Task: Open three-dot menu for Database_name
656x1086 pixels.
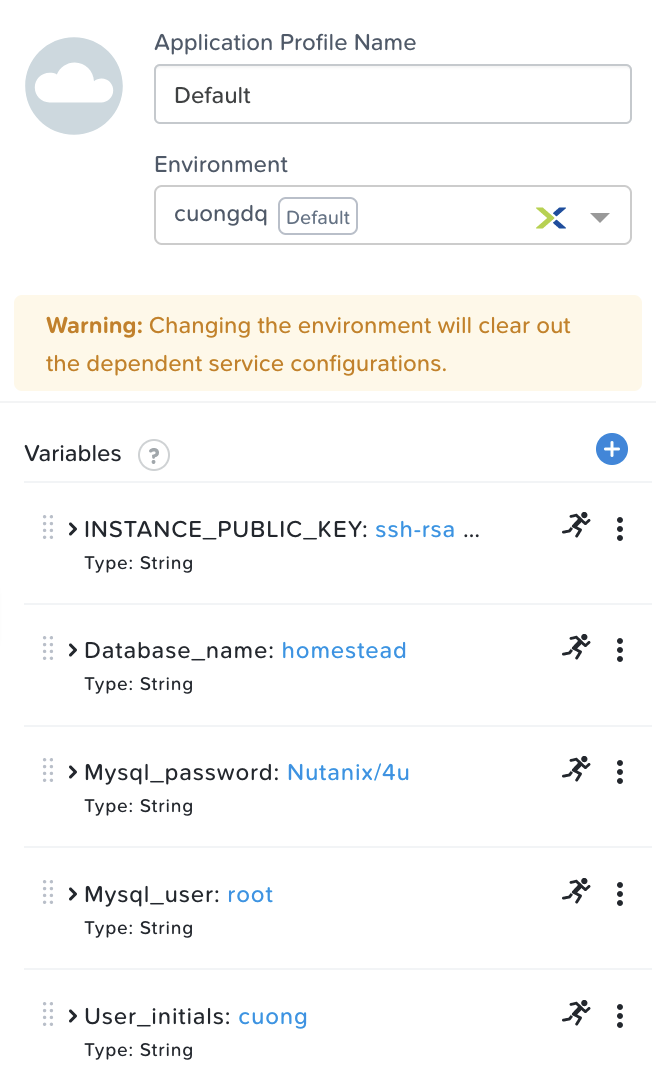Action: coord(620,651)
